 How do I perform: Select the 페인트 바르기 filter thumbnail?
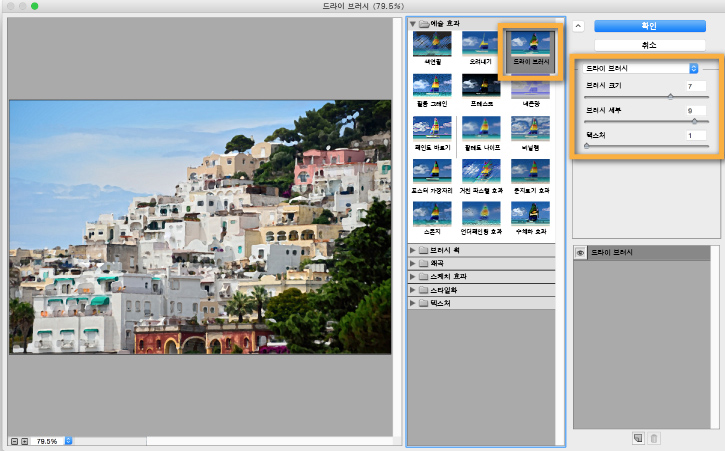point(432,129)
